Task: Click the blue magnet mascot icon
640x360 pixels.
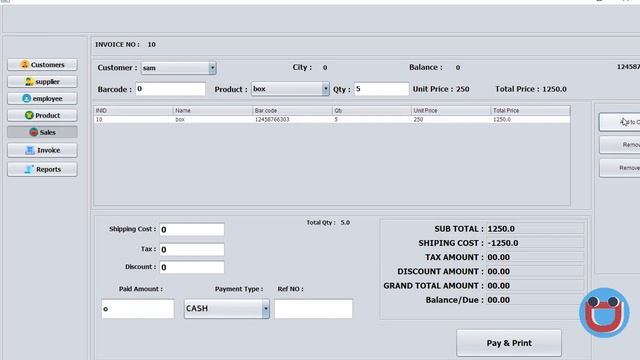Action: 604,313
